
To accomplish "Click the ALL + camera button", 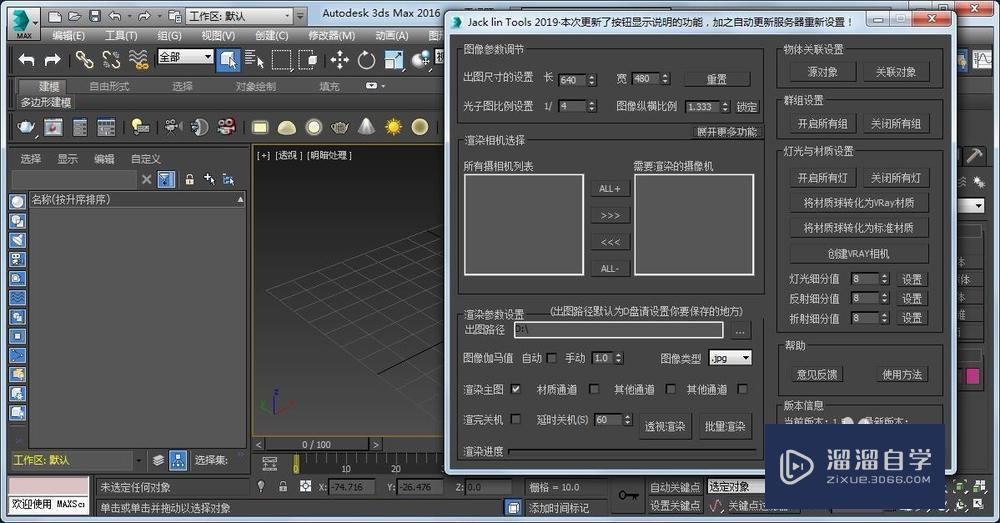I will click(610, 189).
